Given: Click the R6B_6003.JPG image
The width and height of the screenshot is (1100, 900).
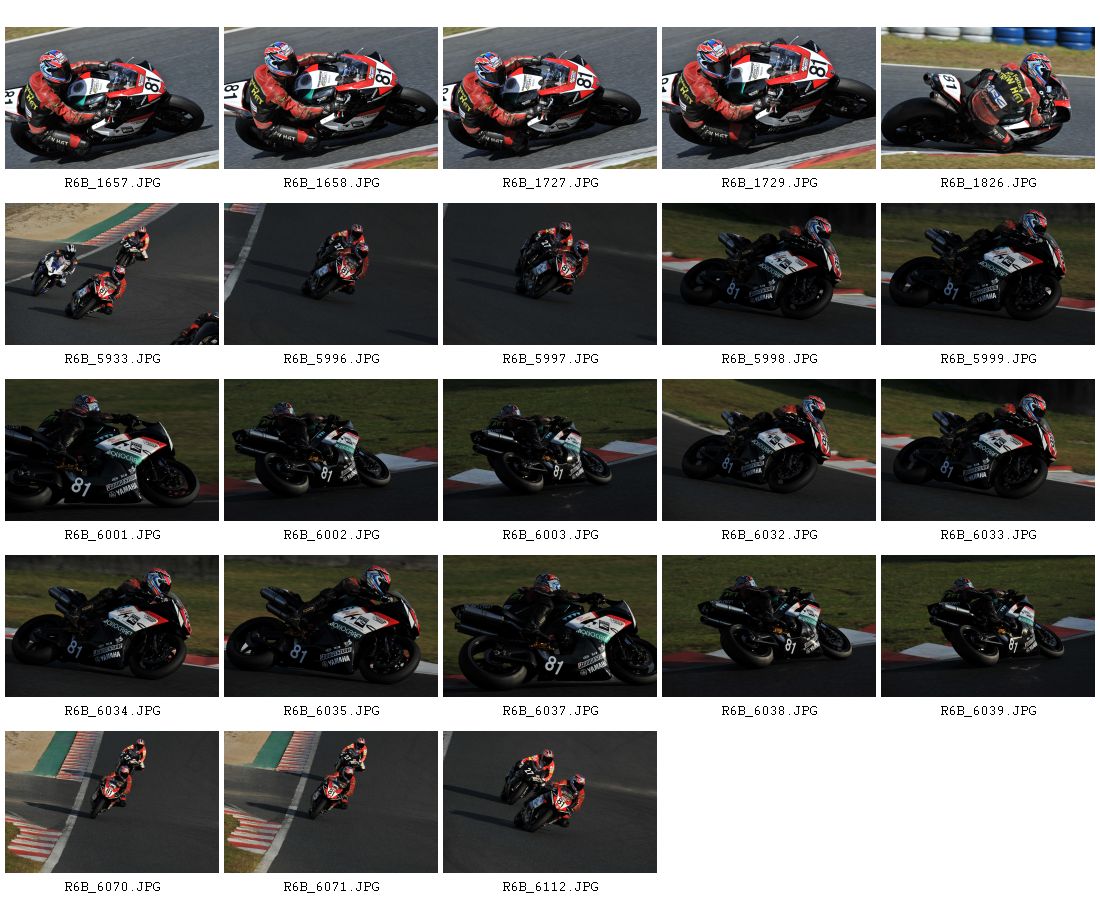Looking at the screenshot, I should [x=550, y=450].
